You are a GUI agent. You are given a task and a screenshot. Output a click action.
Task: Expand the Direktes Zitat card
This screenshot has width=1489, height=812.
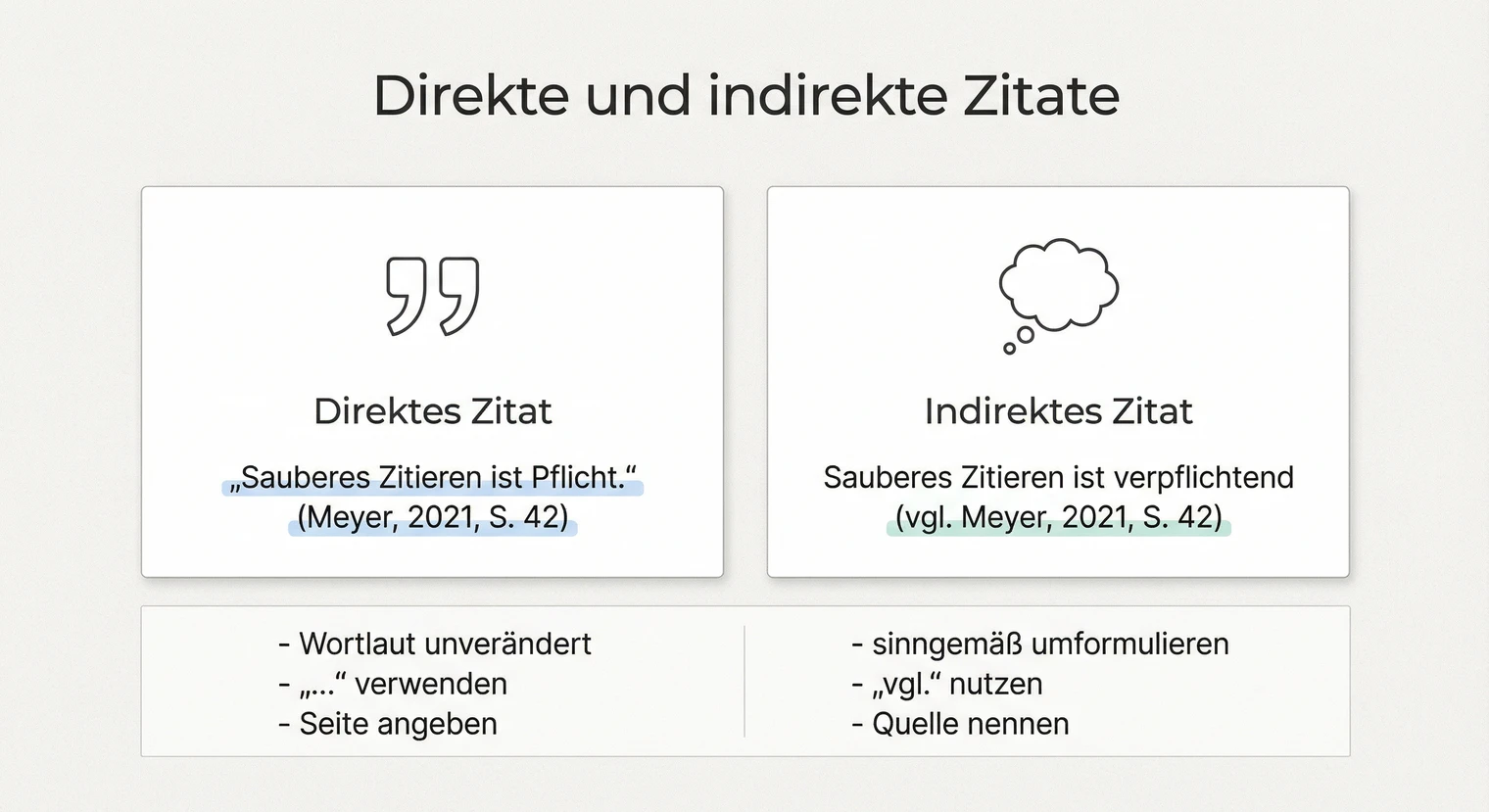pos(432,382)
